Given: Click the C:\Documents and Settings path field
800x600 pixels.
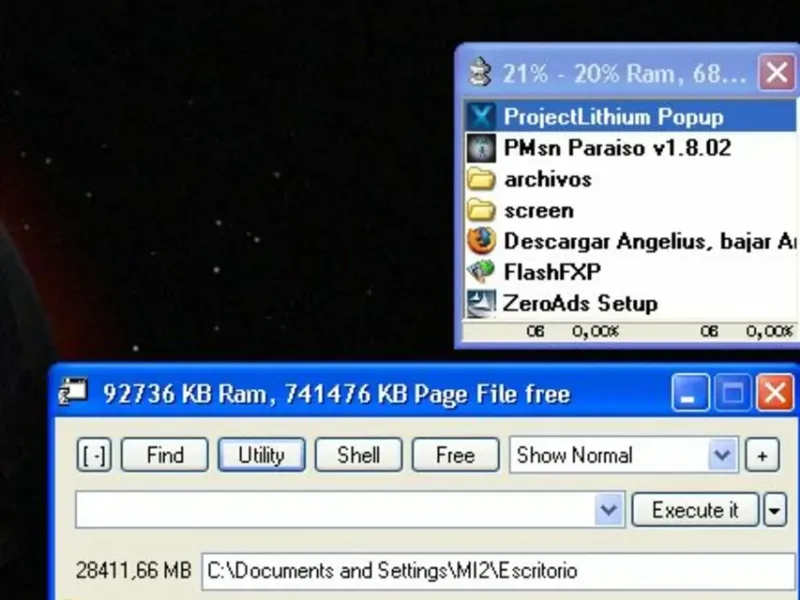Looking at the screenshot, I should click(498, 570).
